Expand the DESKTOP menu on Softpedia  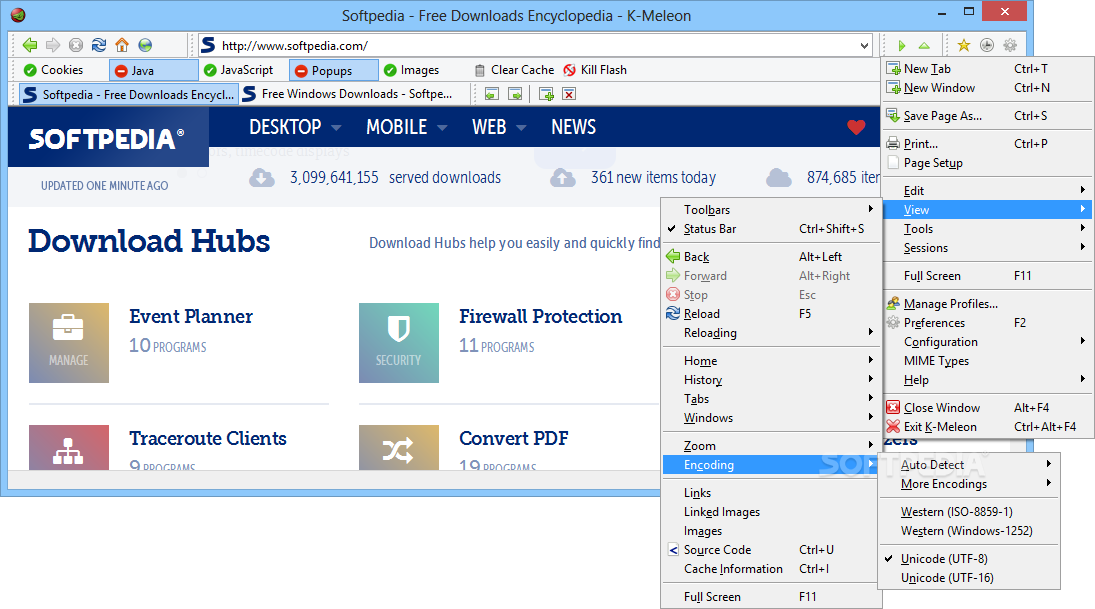tap(295, 127)
